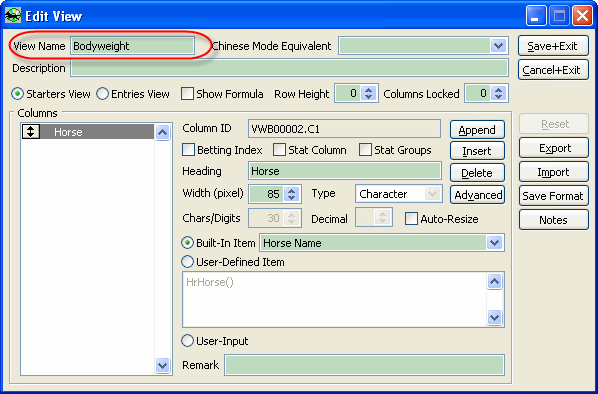Tick the Betting Index checkbox
This screenshot has width=598, height=394.
188,150
